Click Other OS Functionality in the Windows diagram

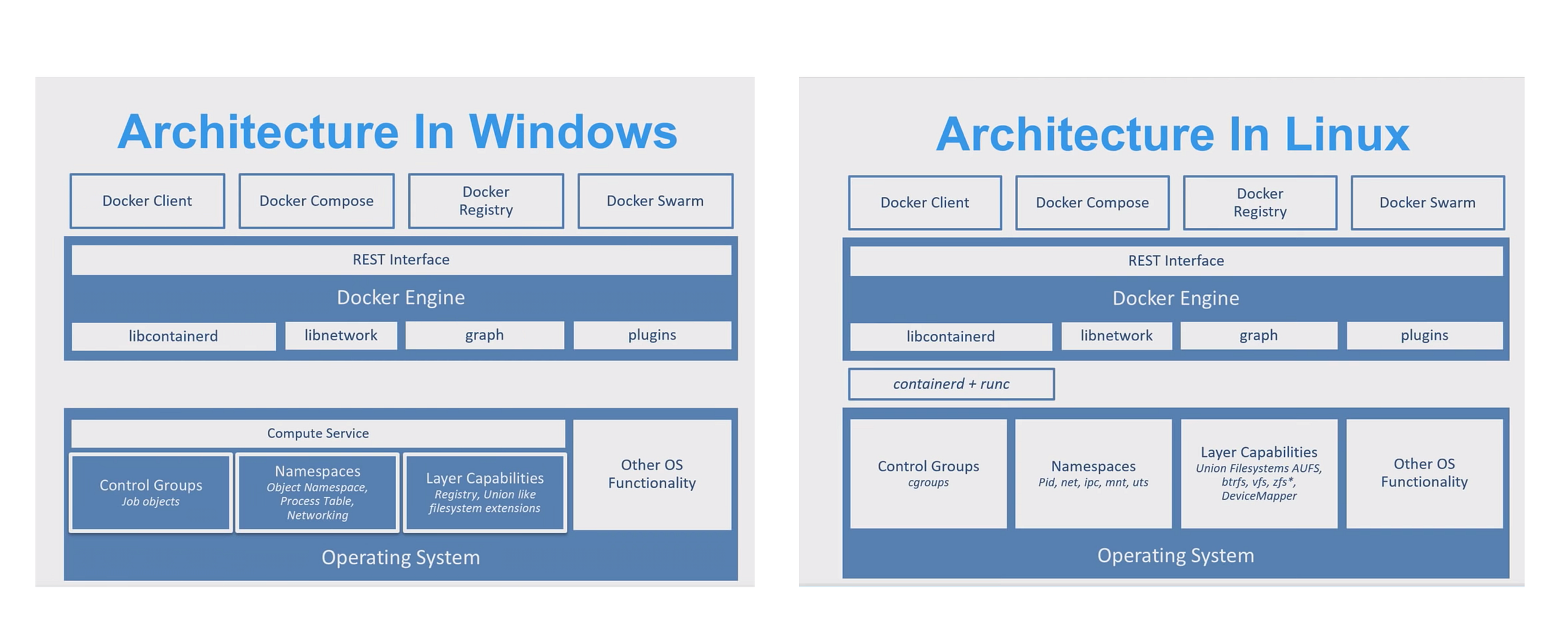[652, 474]
